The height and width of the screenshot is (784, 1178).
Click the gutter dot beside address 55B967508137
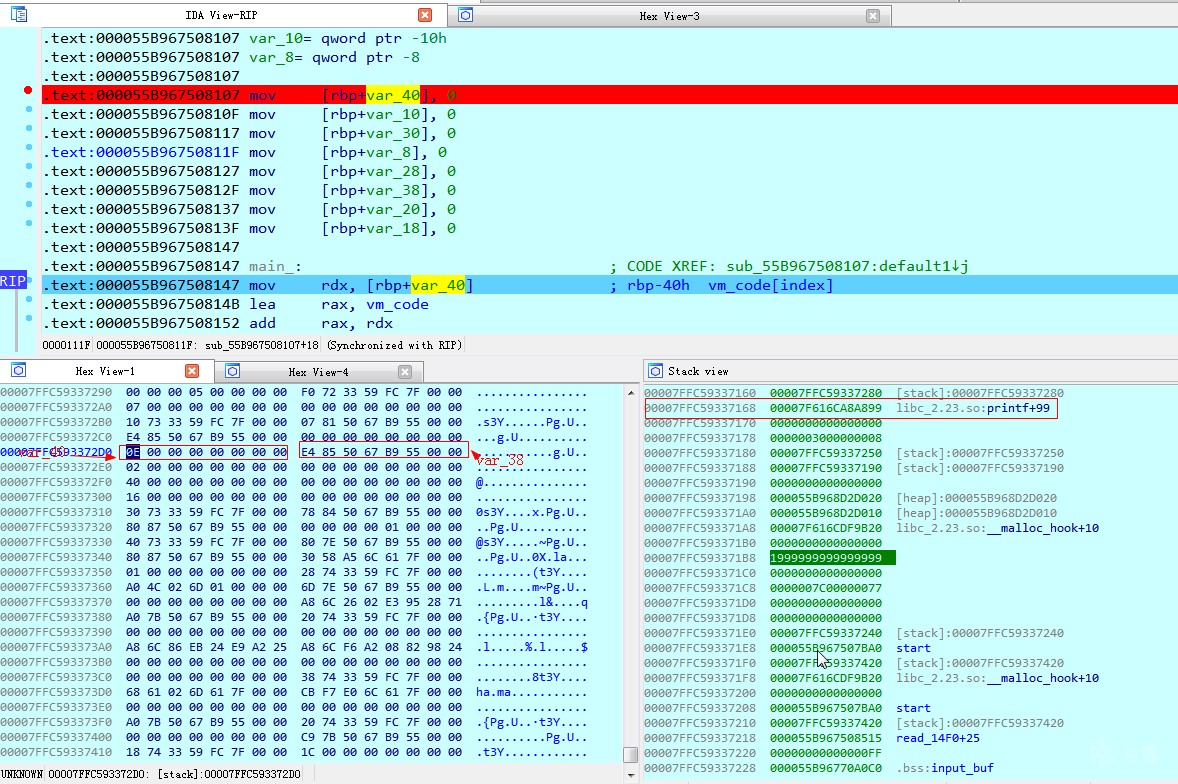29,204
